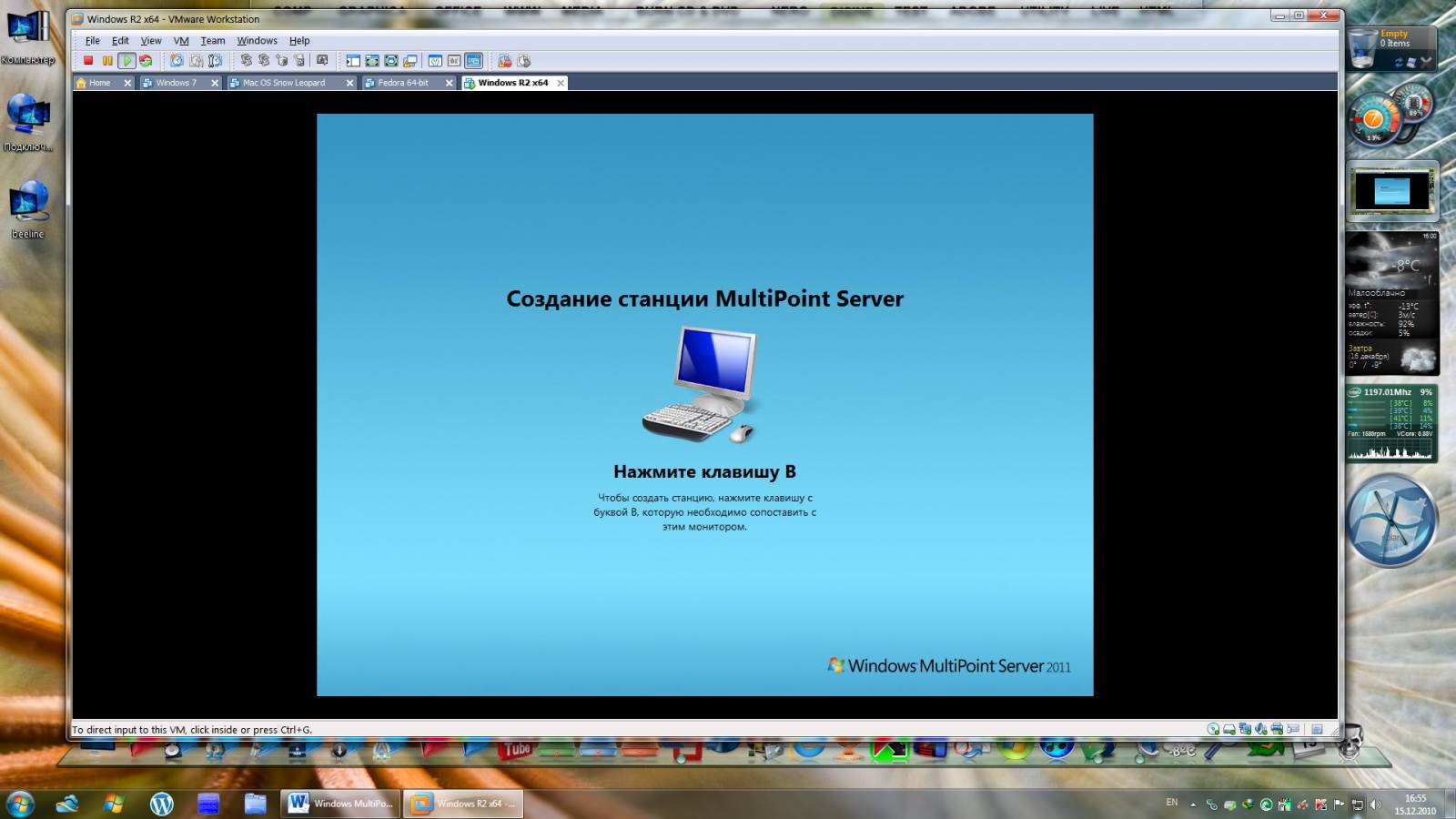Click the hard disk device status icon
Screen dimensions: 1456x819
click(1229, 729)
